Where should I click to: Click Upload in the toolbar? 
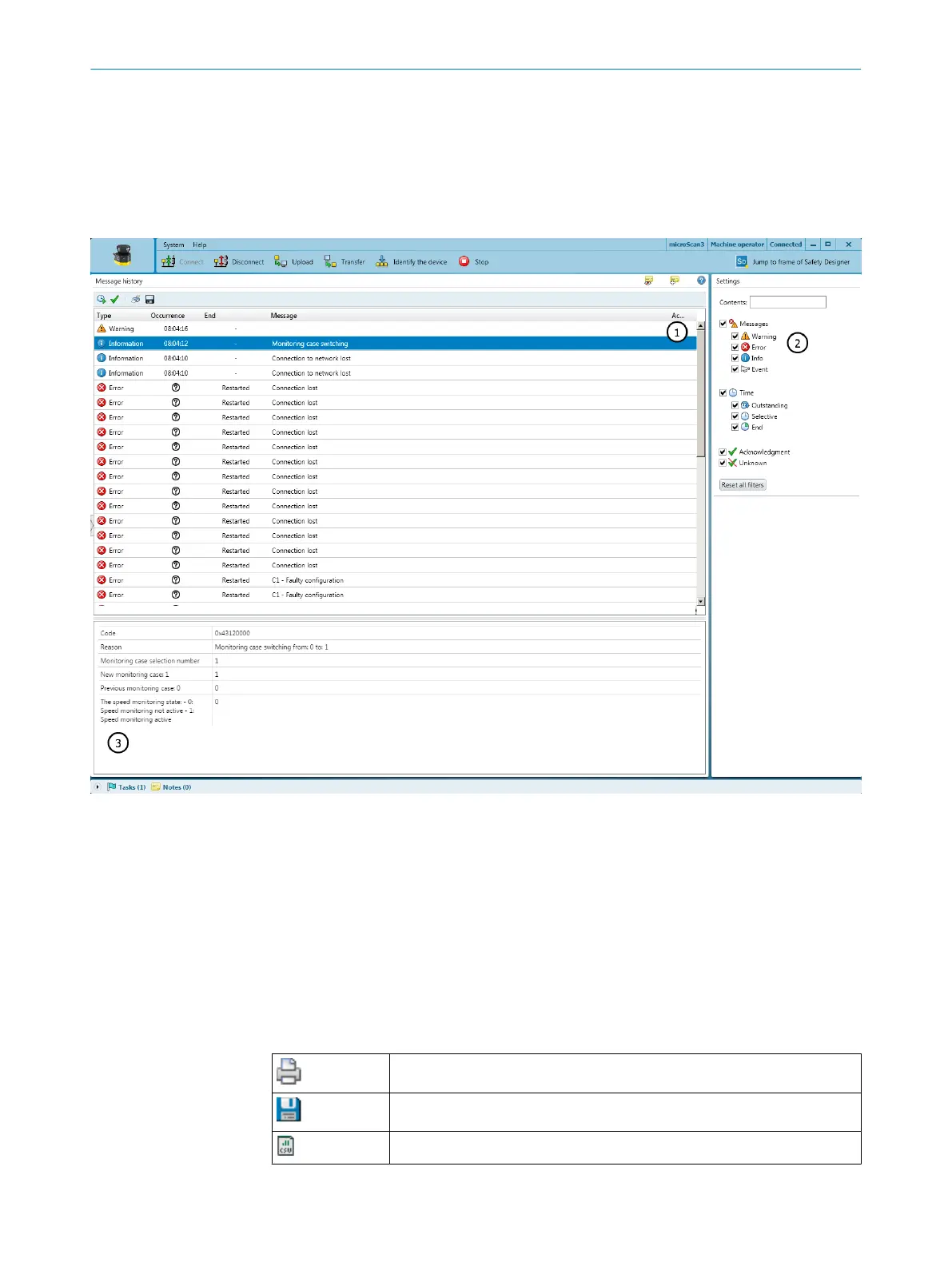tap(293, 261)
